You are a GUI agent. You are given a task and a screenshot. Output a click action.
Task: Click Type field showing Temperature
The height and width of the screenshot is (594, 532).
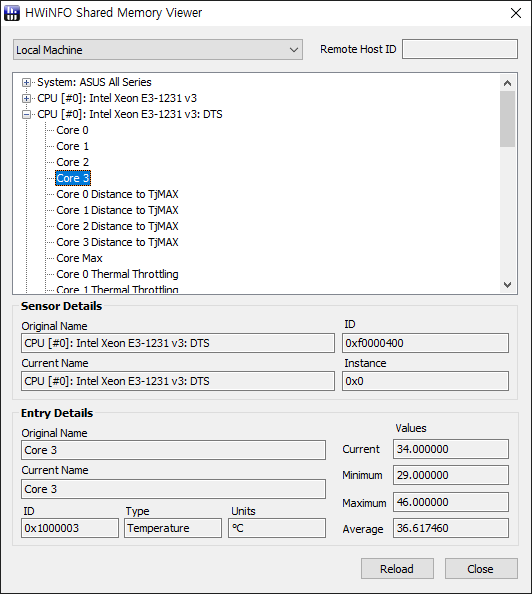click(173, 528)
